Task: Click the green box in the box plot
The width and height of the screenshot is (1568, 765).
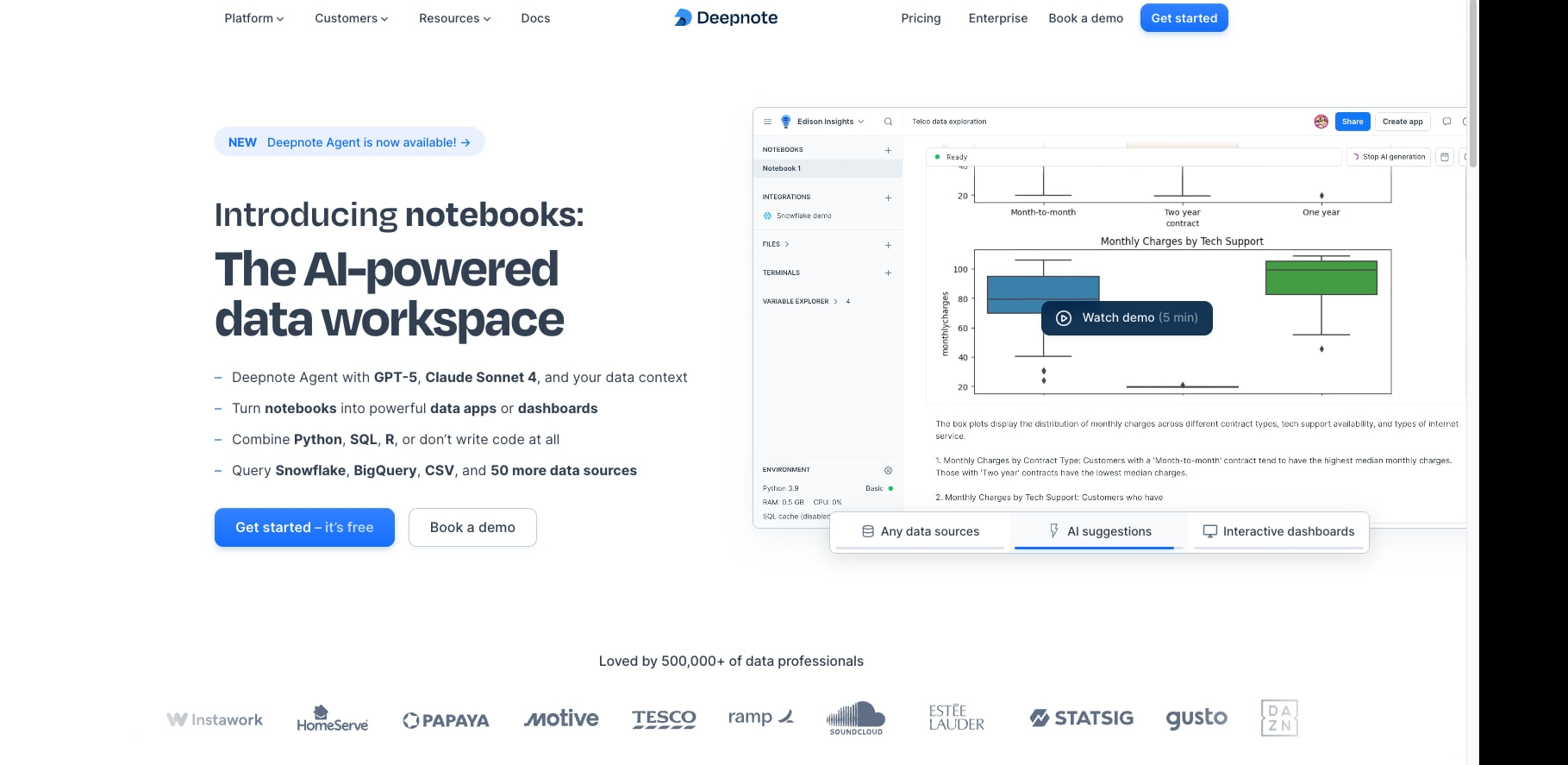Action: point(1321,278)
